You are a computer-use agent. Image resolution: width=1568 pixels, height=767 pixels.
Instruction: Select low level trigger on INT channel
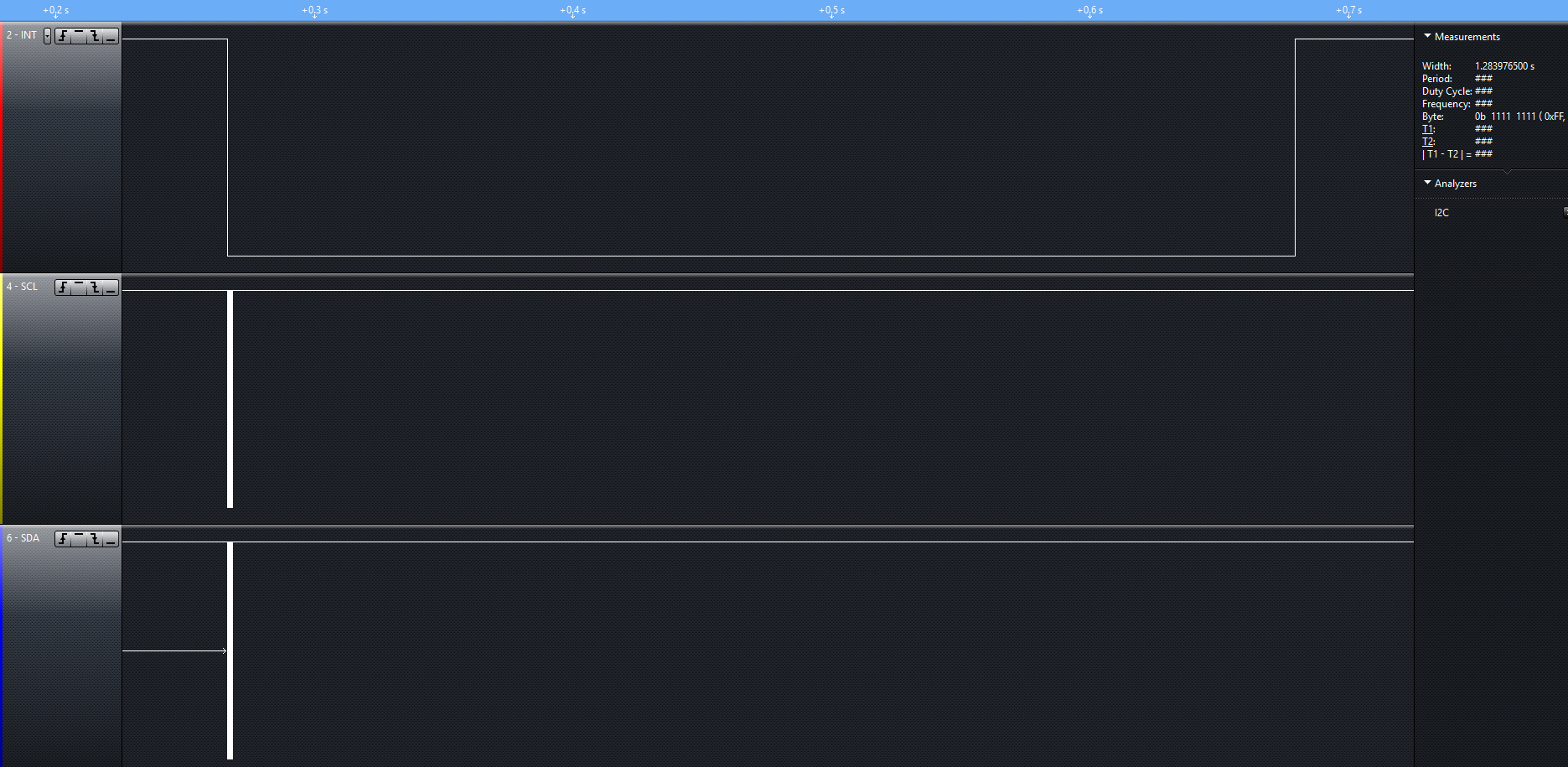tap(111, 36)
